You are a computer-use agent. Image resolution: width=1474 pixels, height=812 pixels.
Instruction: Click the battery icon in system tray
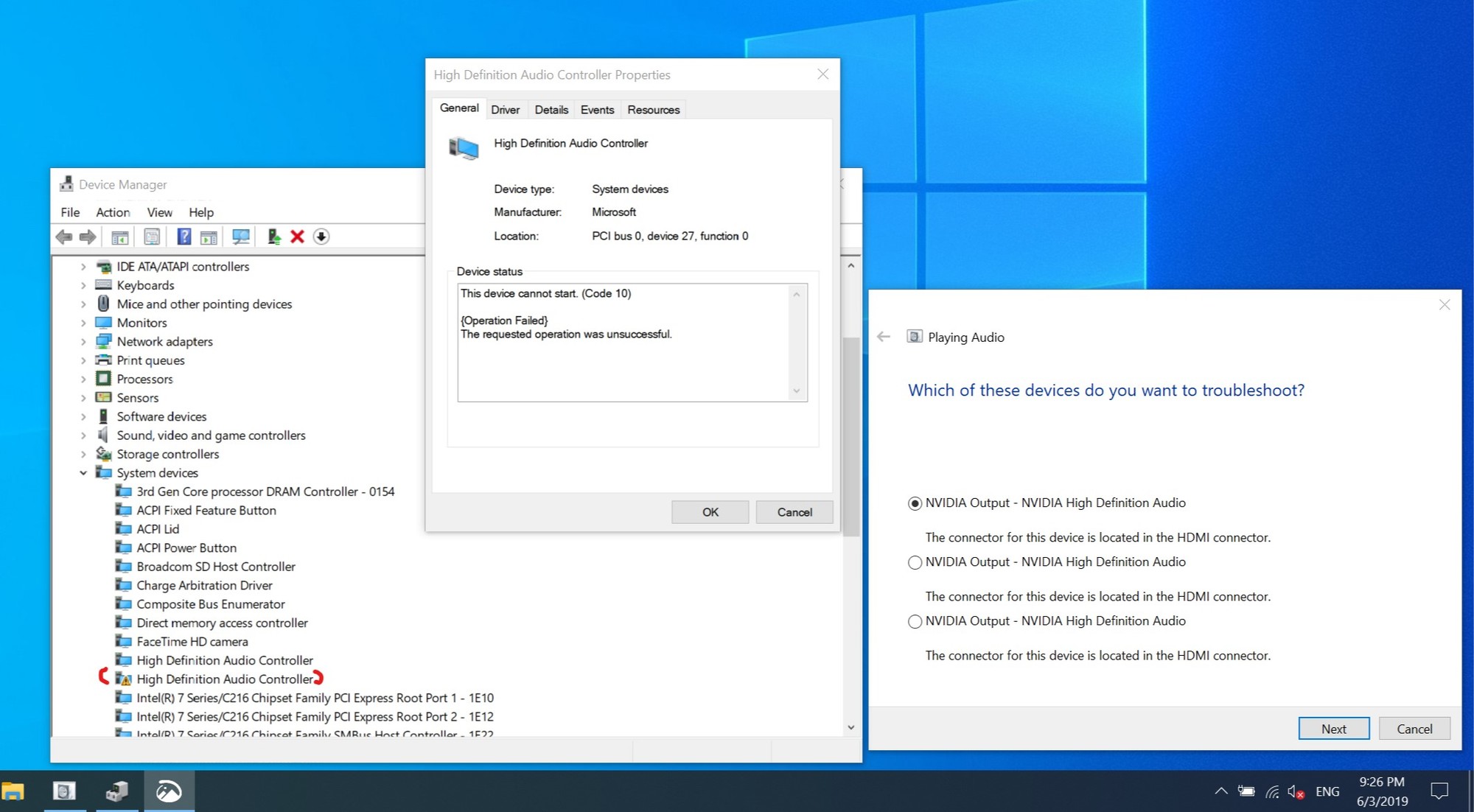(1246, 791)
